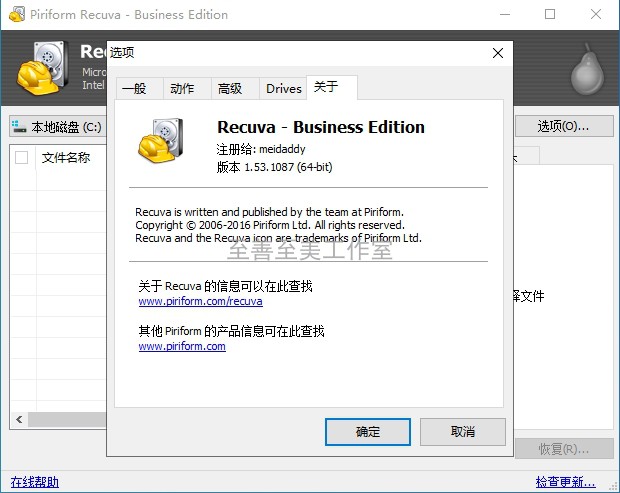Click the 恢复(R)... button
Image resolution: width=620 pixels, height=493 pixels.
coord(564,449)
